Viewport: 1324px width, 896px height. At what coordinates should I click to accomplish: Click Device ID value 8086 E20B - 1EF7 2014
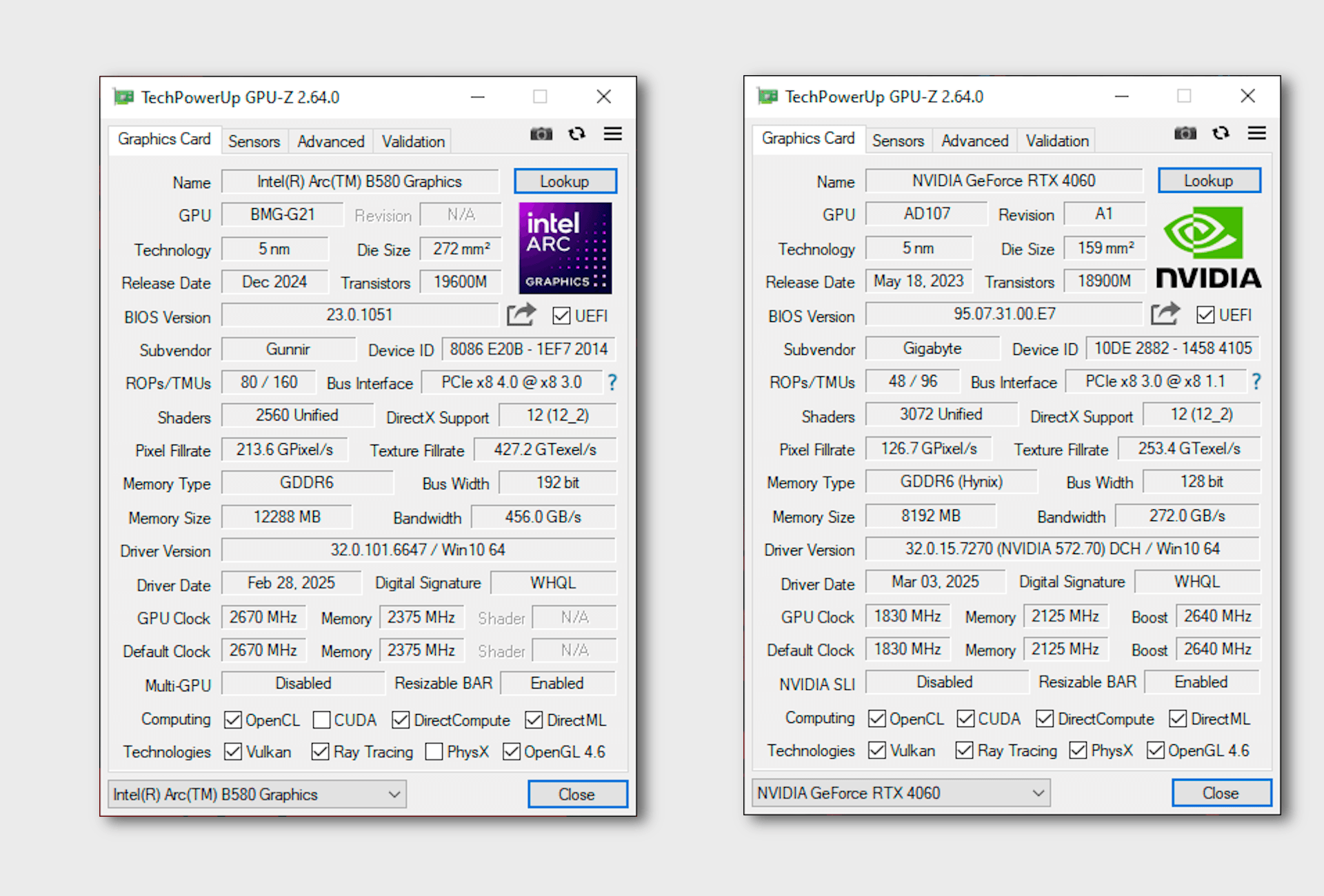(529, 349)
